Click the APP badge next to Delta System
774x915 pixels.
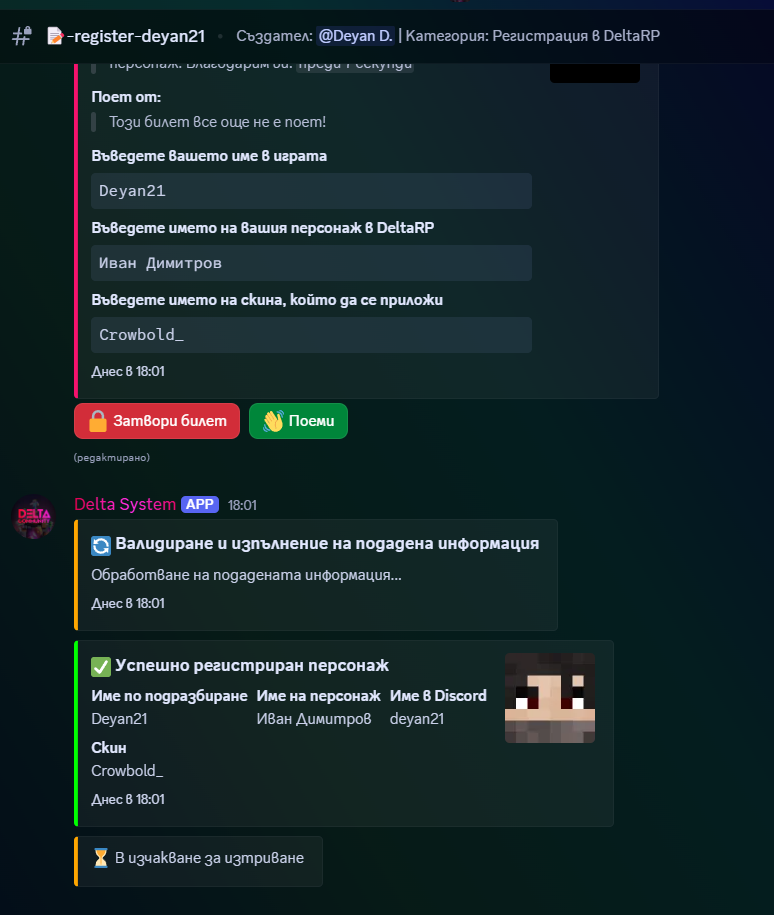pyautogui.click(x=200, y=504)
